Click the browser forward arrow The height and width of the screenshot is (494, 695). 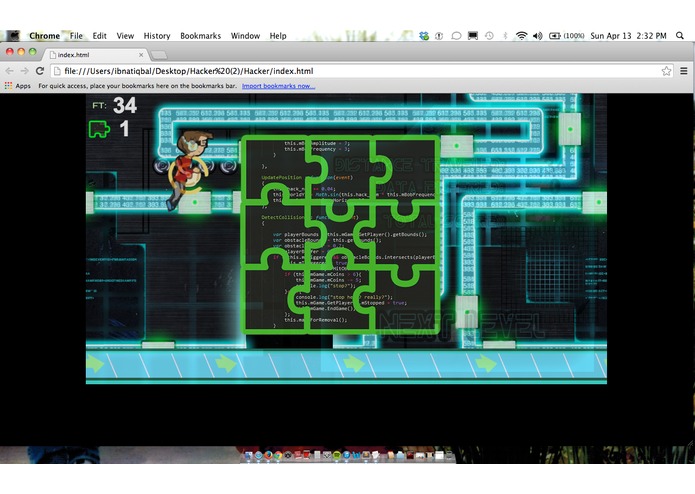click(24, 71)
